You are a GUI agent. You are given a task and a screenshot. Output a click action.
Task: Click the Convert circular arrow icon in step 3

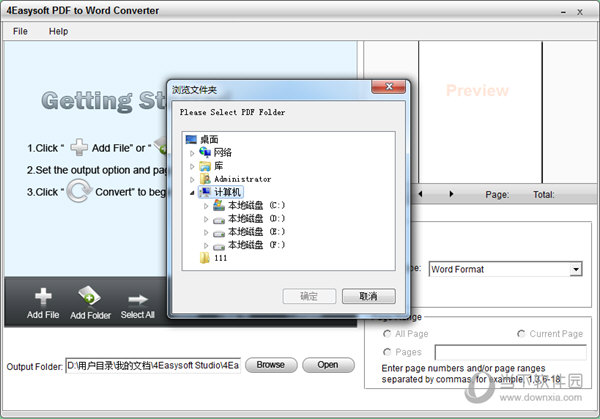click(79, 191)
